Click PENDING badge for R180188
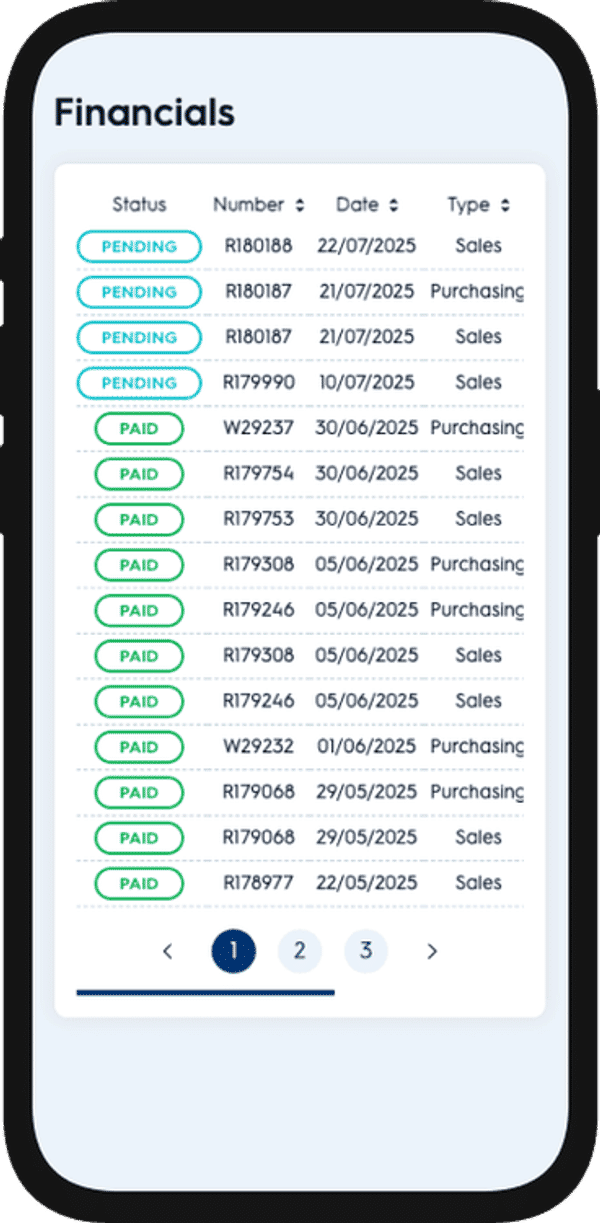The image size is (600, 1223). point(139,246)
